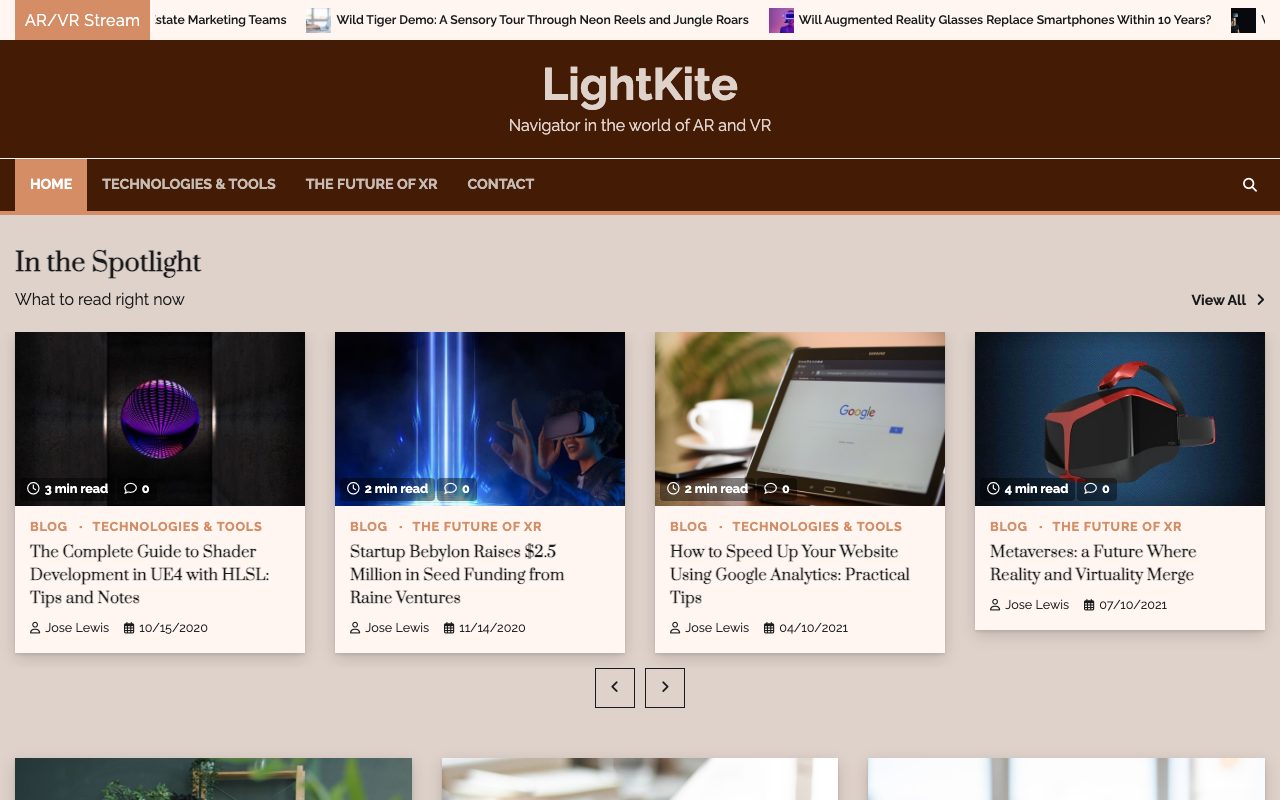The width and height of the screenshot is (1280, 800).
Task: Open Startup Bebylon Raises $2.5 Million article
Action: (x=457, y=575)
